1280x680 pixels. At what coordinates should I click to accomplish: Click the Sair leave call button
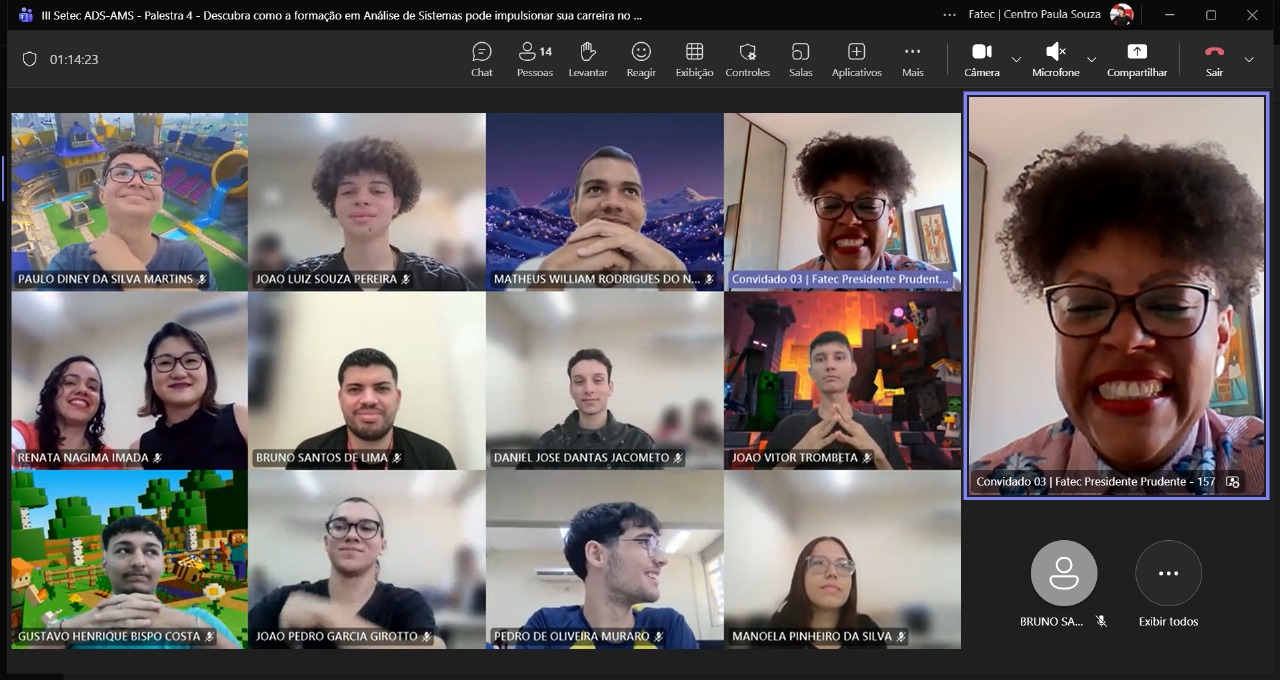(1214, 59)
